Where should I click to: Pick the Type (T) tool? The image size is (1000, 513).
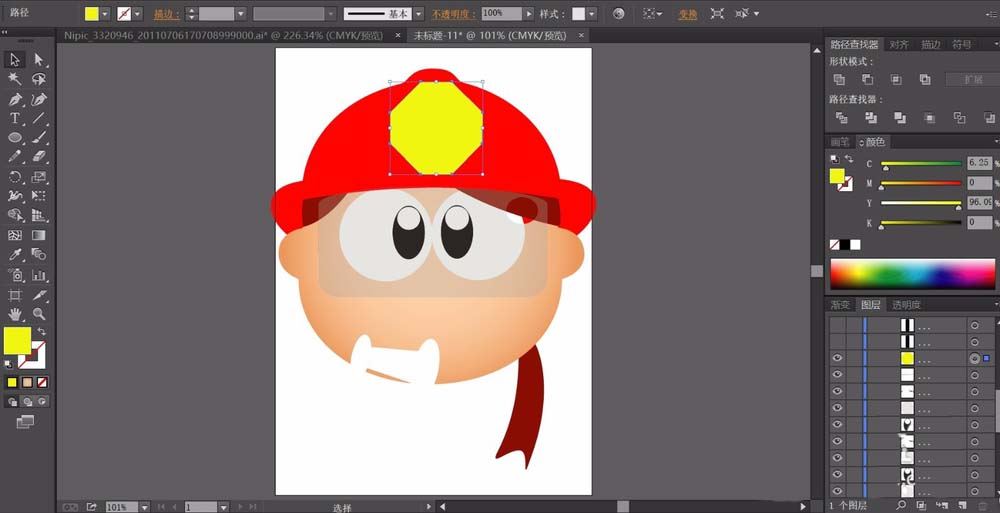pyautogui.click(x=15, y=119)
